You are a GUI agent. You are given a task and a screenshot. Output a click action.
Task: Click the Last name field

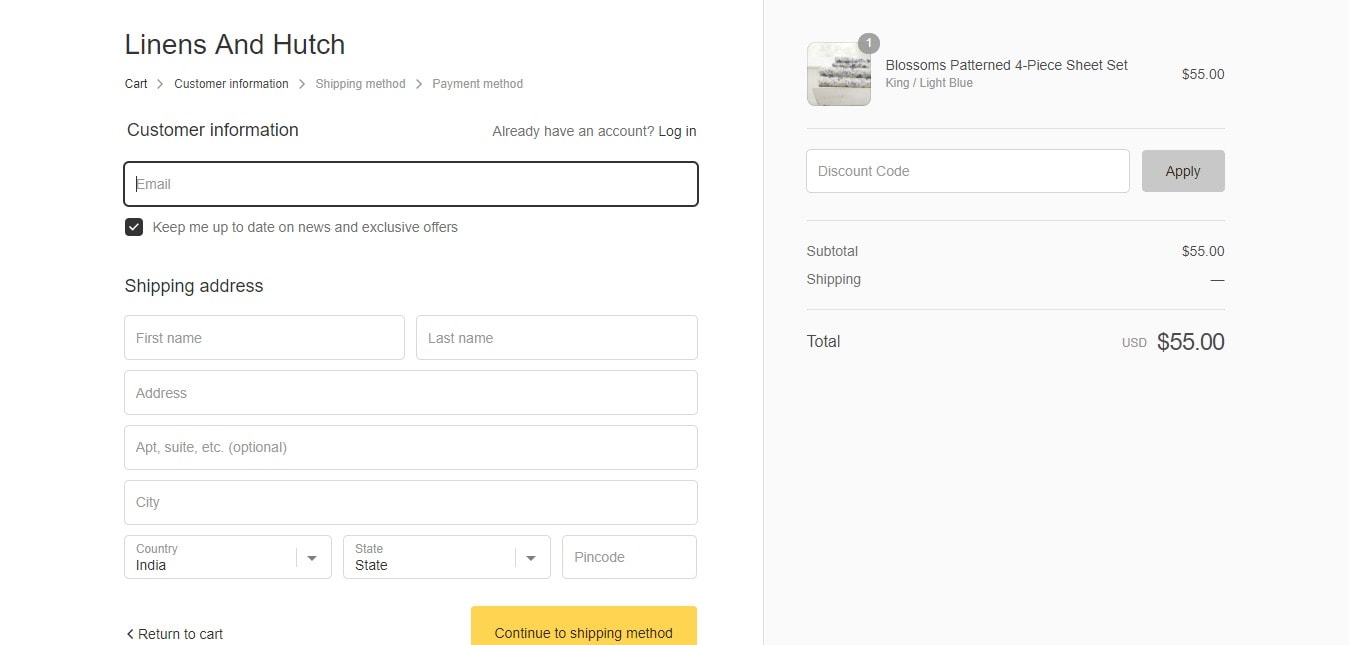[x=557, y=338]
